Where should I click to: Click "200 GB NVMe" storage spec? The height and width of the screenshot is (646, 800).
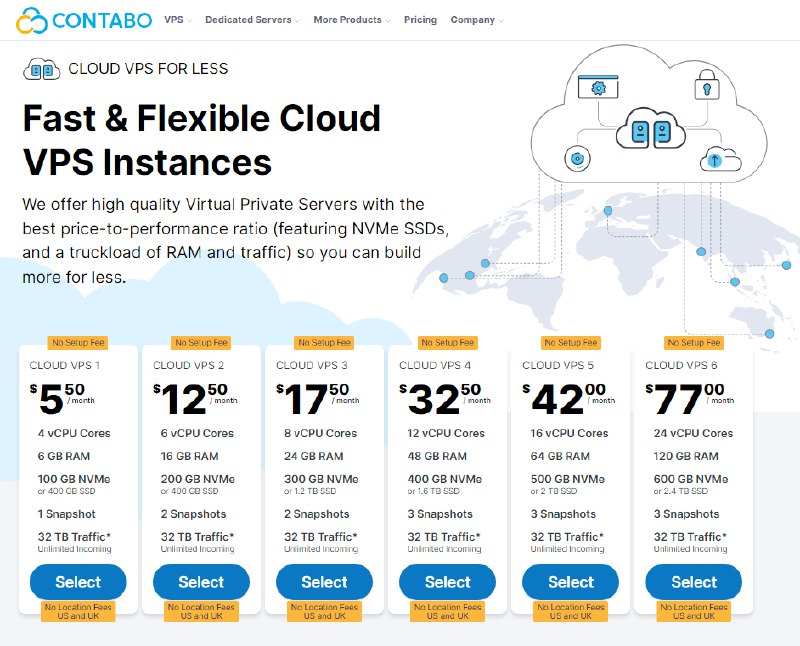tap(197, 479)
